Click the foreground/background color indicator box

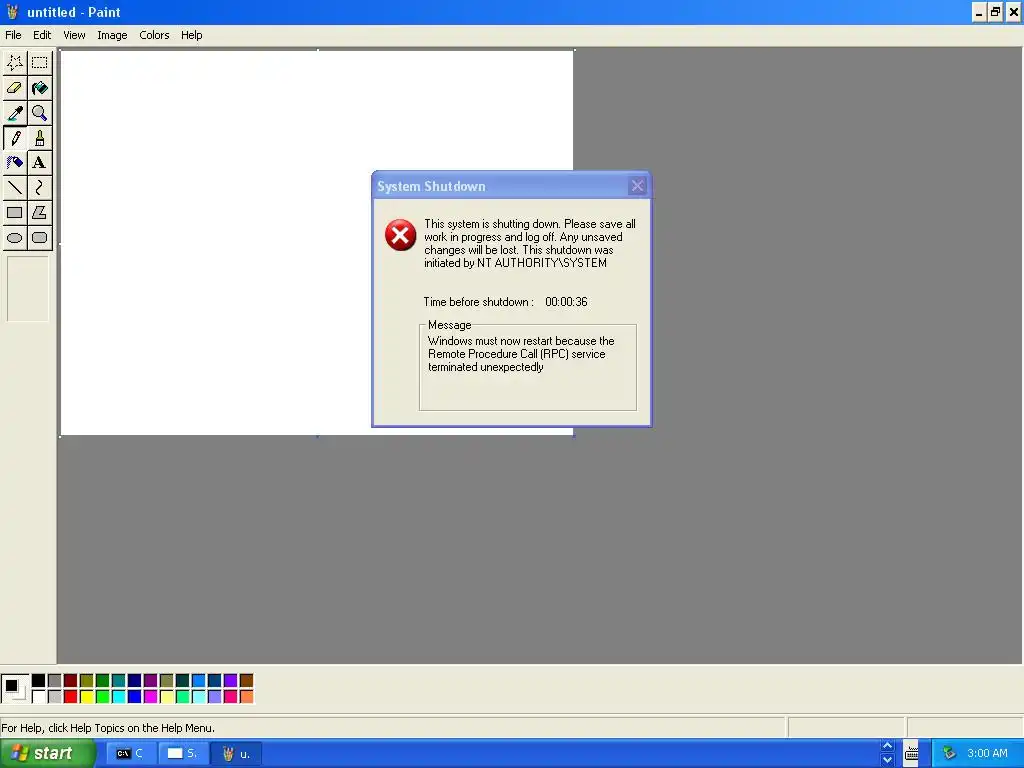click(x=15, y=689)
